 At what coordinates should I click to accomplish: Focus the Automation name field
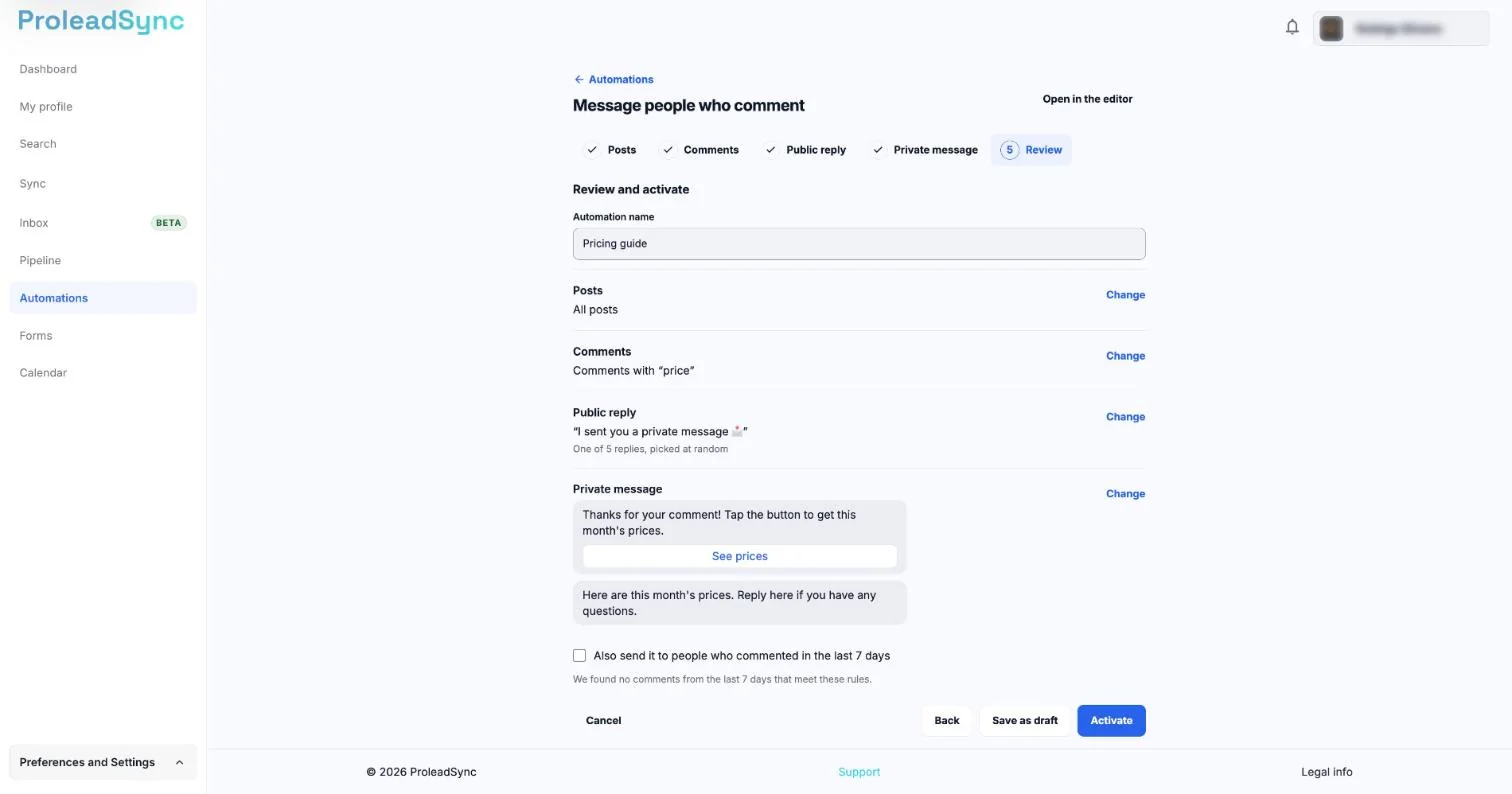(859, 244)
